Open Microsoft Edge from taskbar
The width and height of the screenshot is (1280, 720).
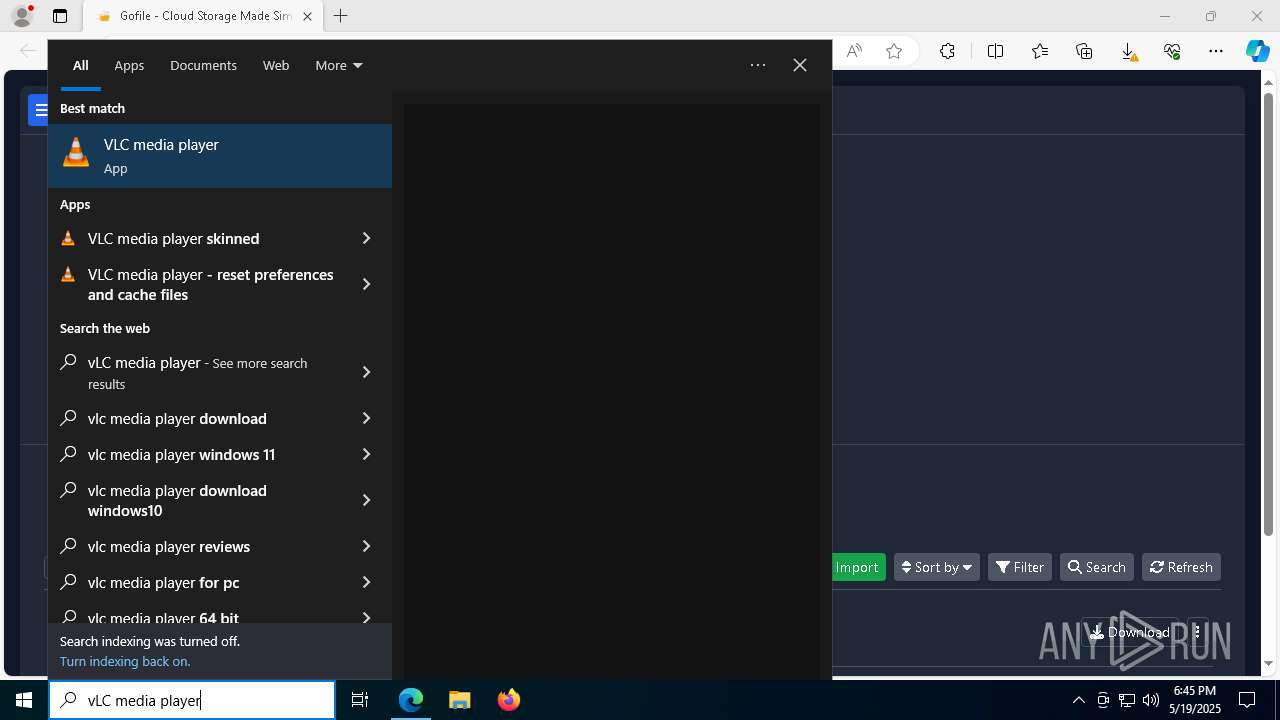click(x=411, y=700)
